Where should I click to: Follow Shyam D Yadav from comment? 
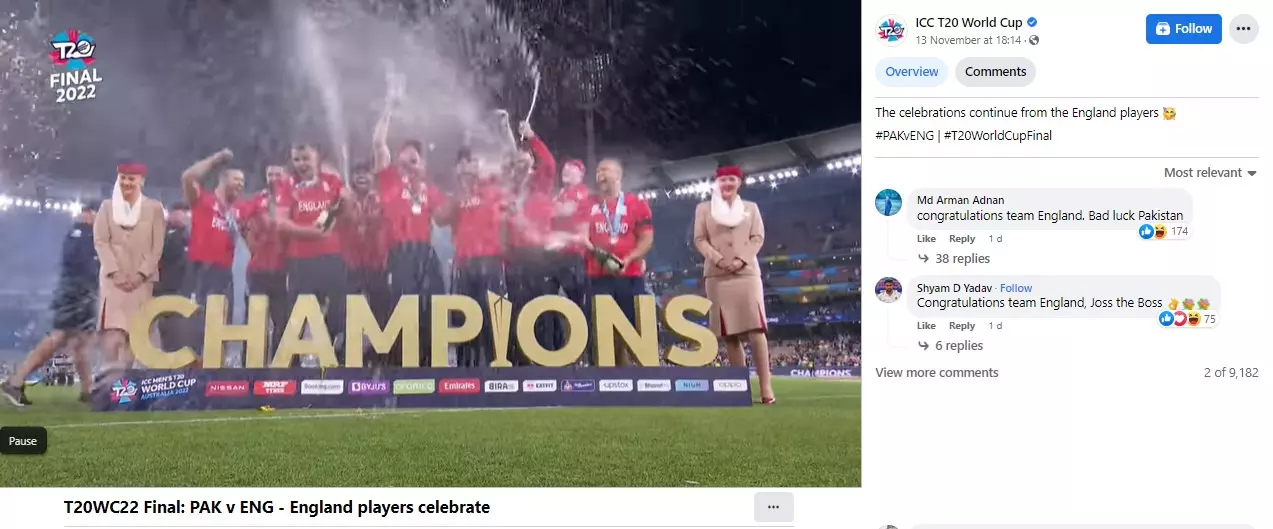(x=1016, y=288)
